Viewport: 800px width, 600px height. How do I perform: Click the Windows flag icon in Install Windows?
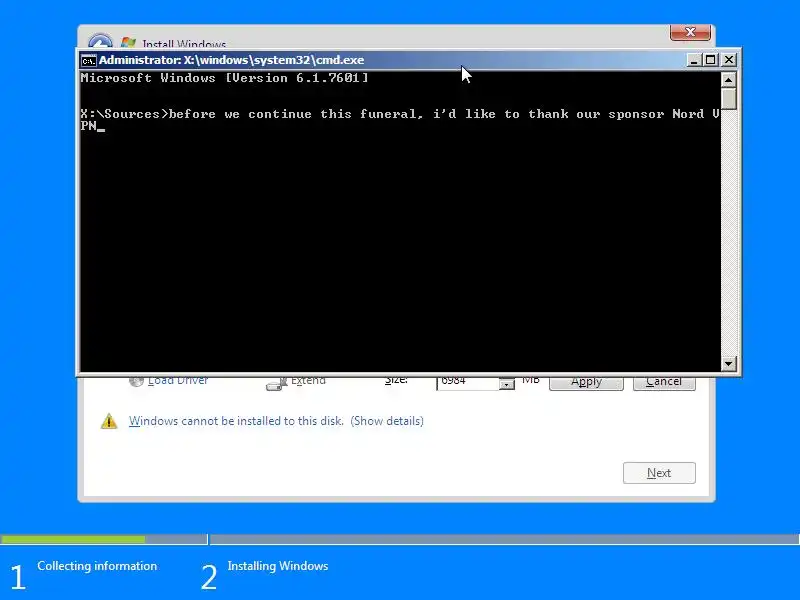(x=128, y=42)
